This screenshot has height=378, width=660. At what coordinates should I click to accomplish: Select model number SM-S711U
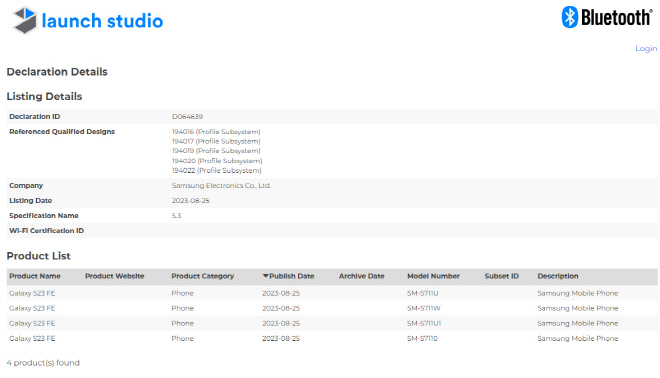(x=423, y=293)
